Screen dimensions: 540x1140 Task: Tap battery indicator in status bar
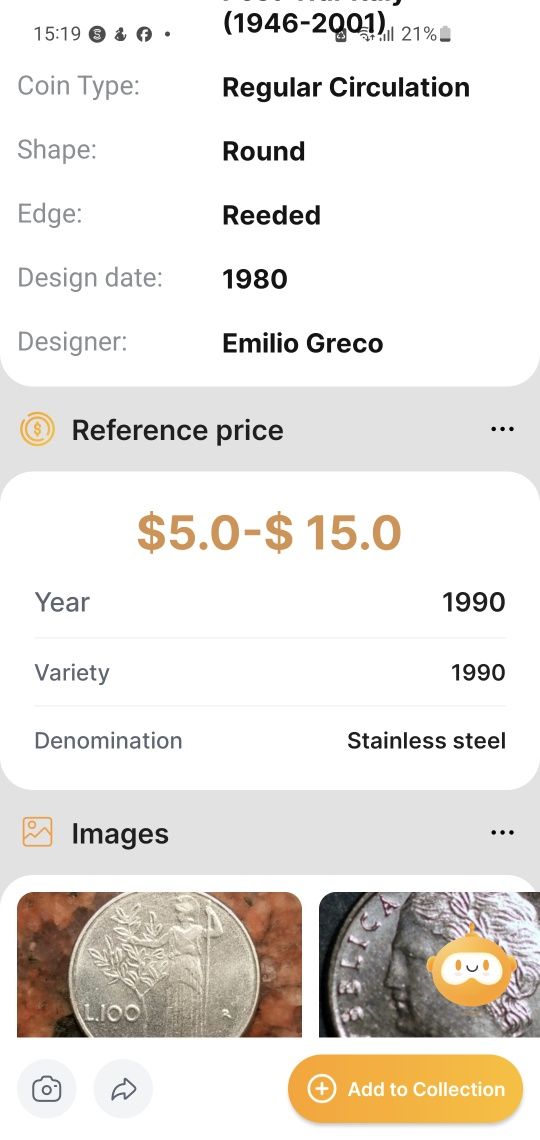click(446, 34)
